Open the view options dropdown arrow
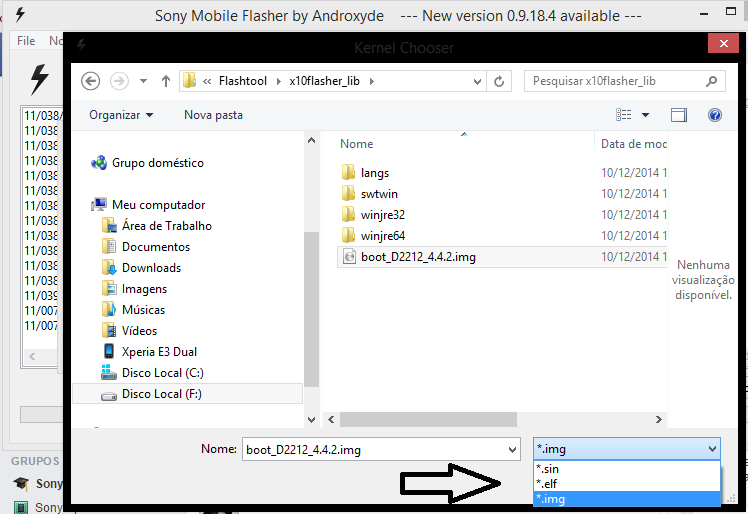The image size is (748, 514). (645, 115)
